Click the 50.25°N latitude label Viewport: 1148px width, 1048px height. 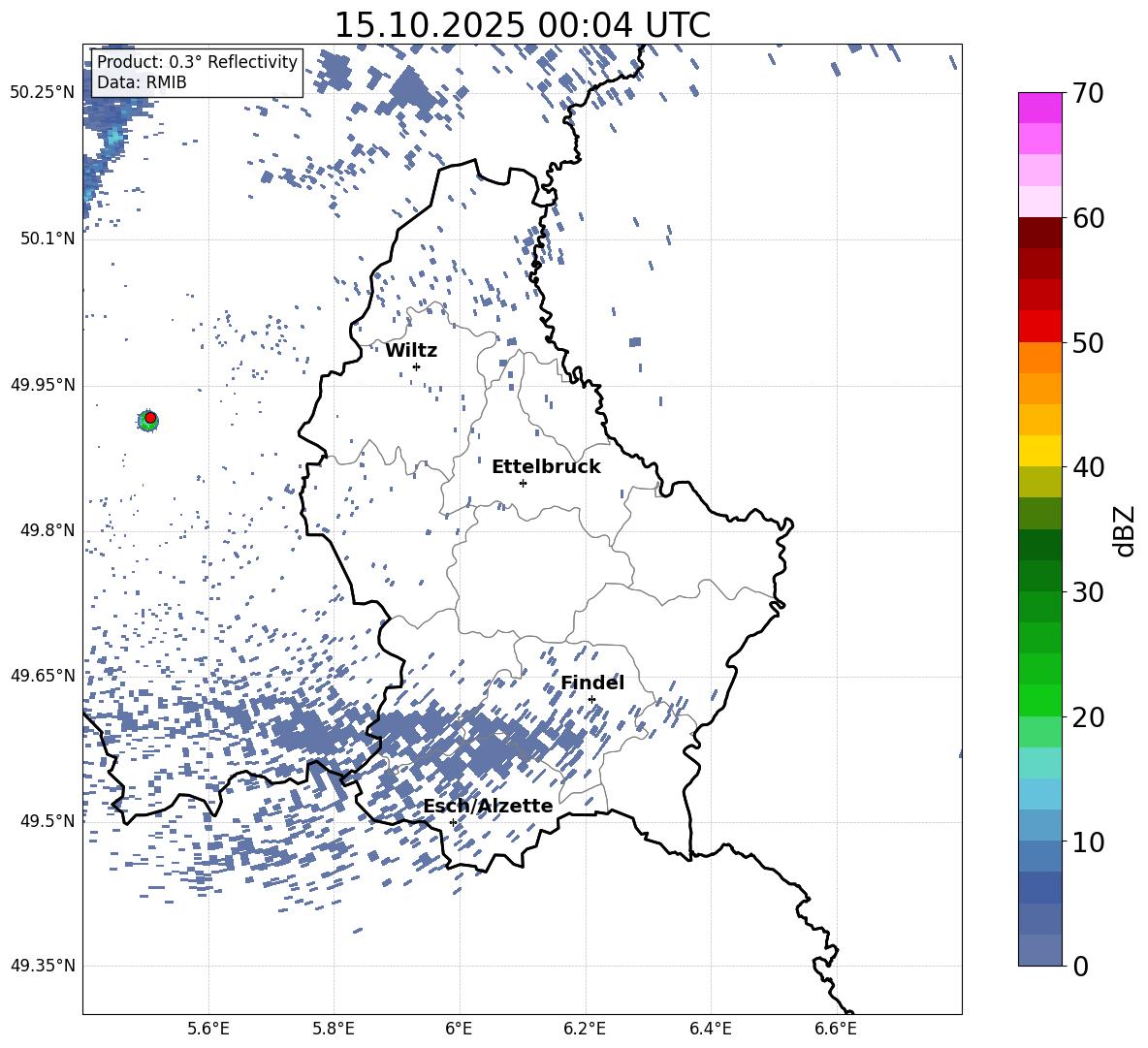pos(43,93)
